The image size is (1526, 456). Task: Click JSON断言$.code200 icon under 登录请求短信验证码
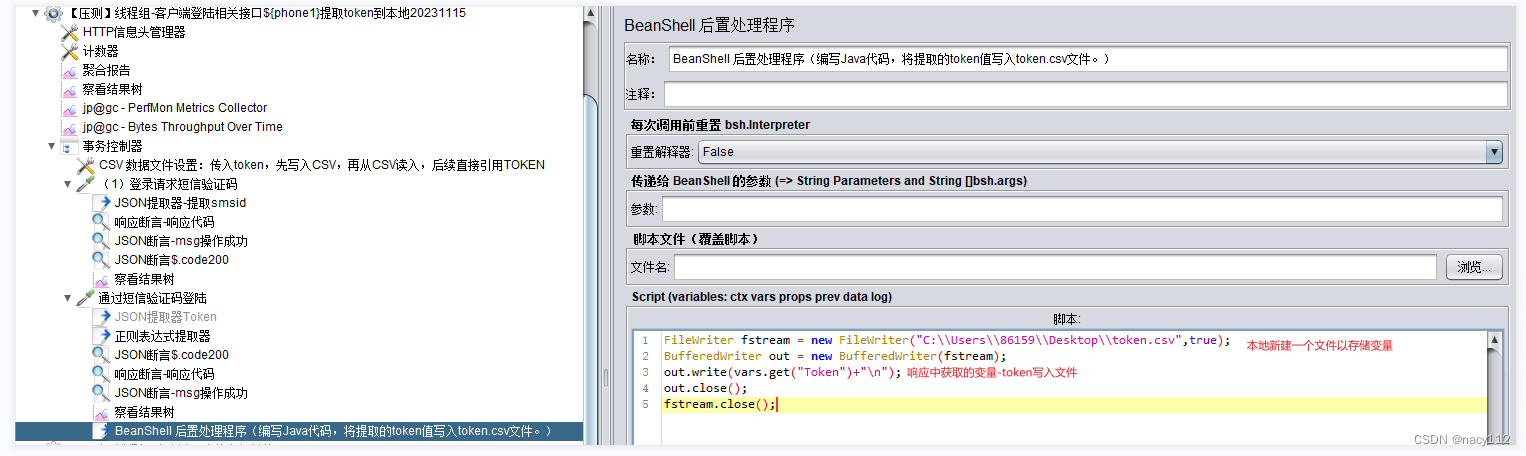click(101, 260)
